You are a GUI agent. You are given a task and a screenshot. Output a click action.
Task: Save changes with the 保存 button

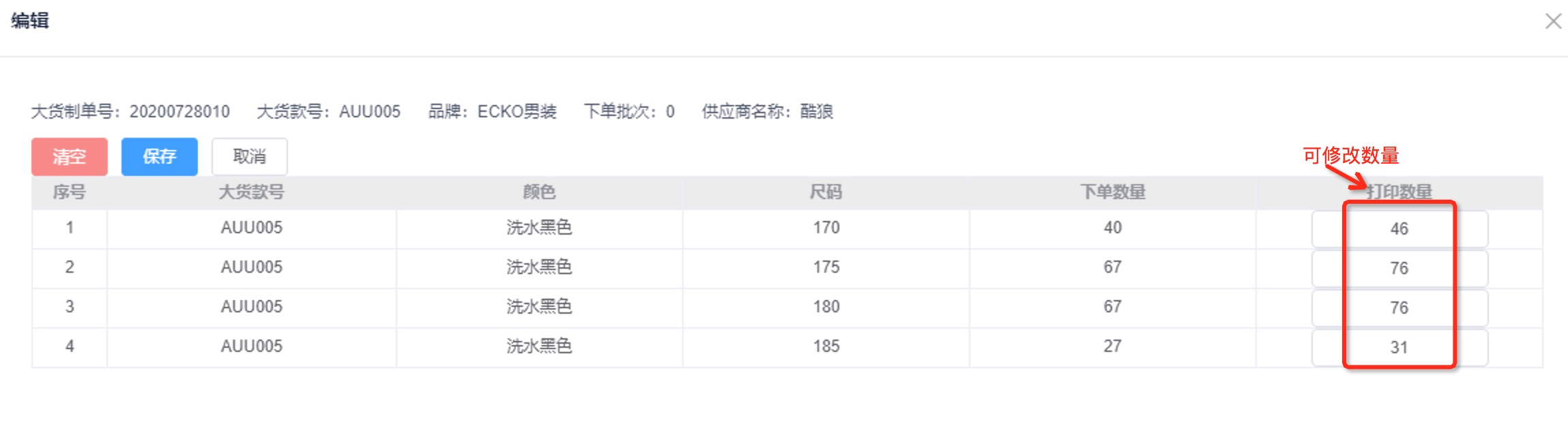click(160, 157)
